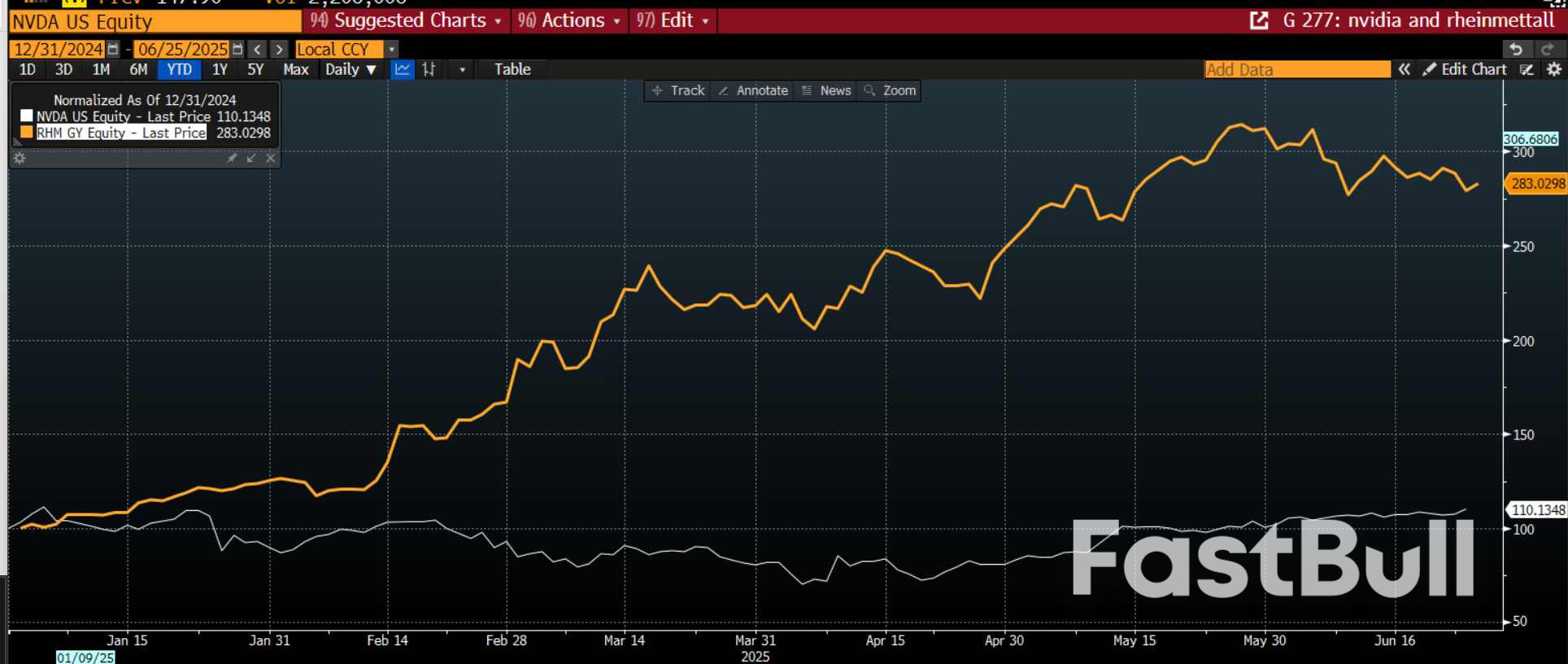
Task: Activate the Annotate tool
Action: point(753,90)
